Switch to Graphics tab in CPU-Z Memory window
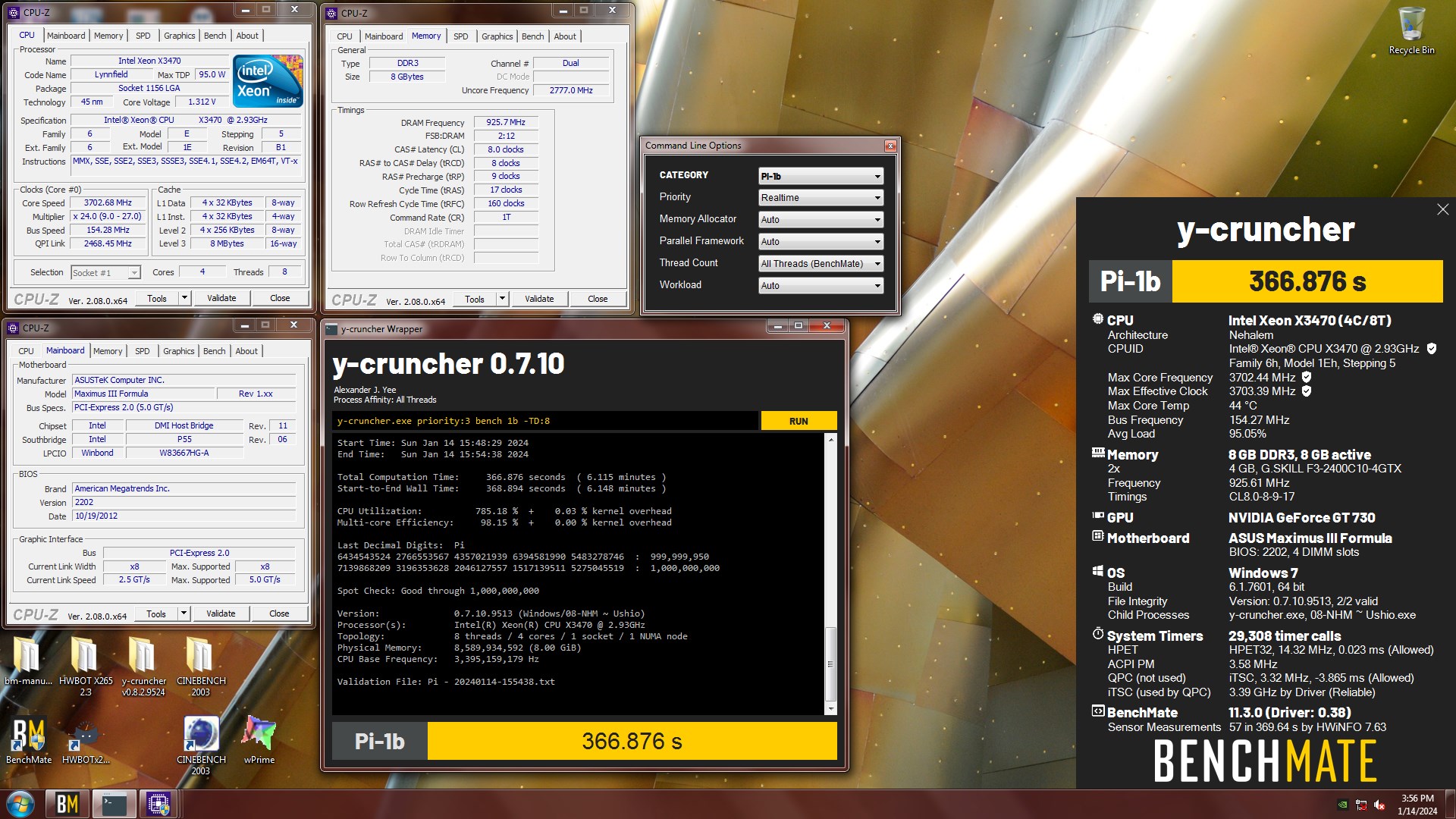Screen dimensions: 1456x819 (x=497, y=36)
